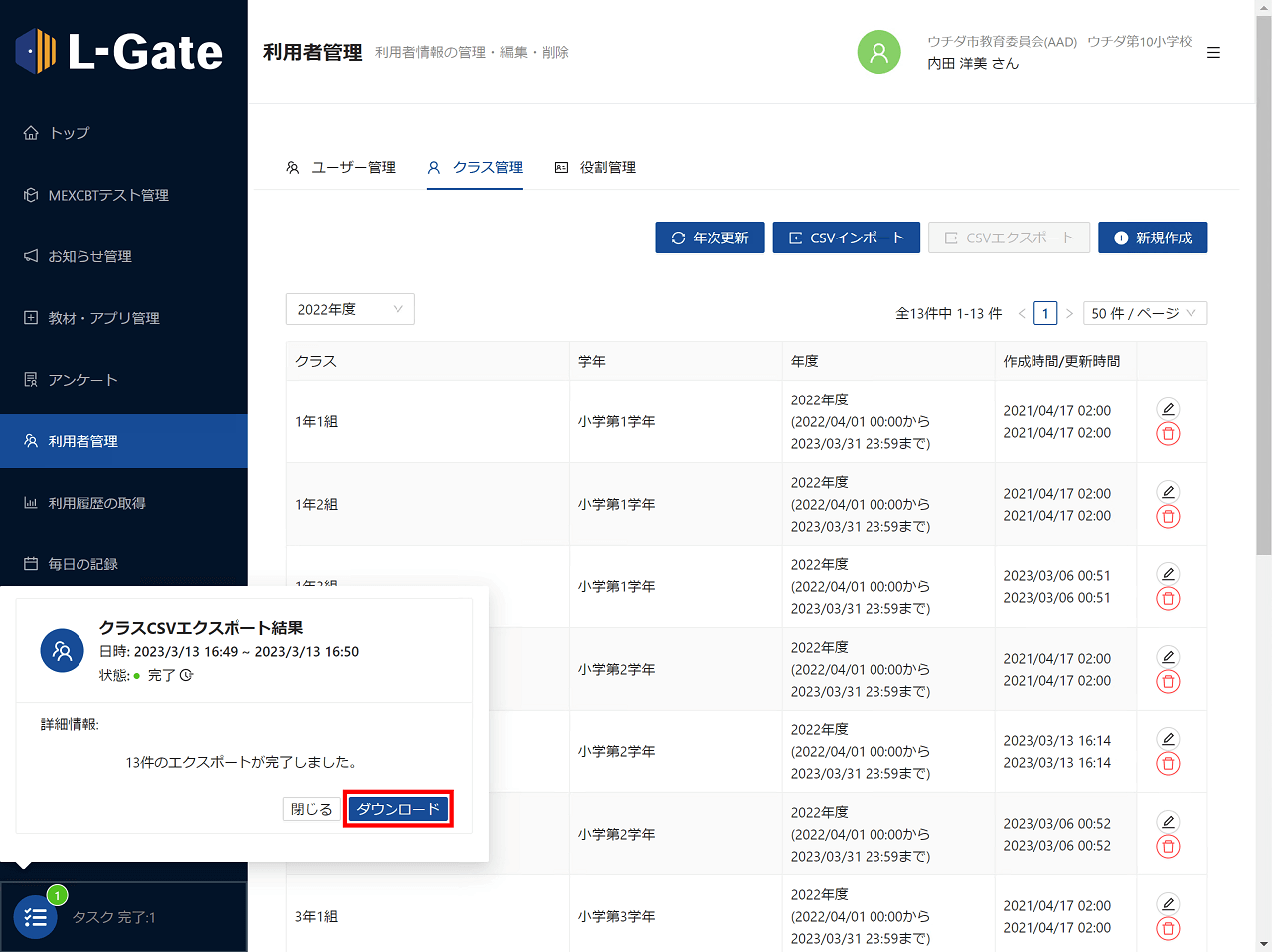The height and width of the screenshot is (952, 1272).
Task: Select page 1 in pagination
Action: click(x=1045, y=313)
